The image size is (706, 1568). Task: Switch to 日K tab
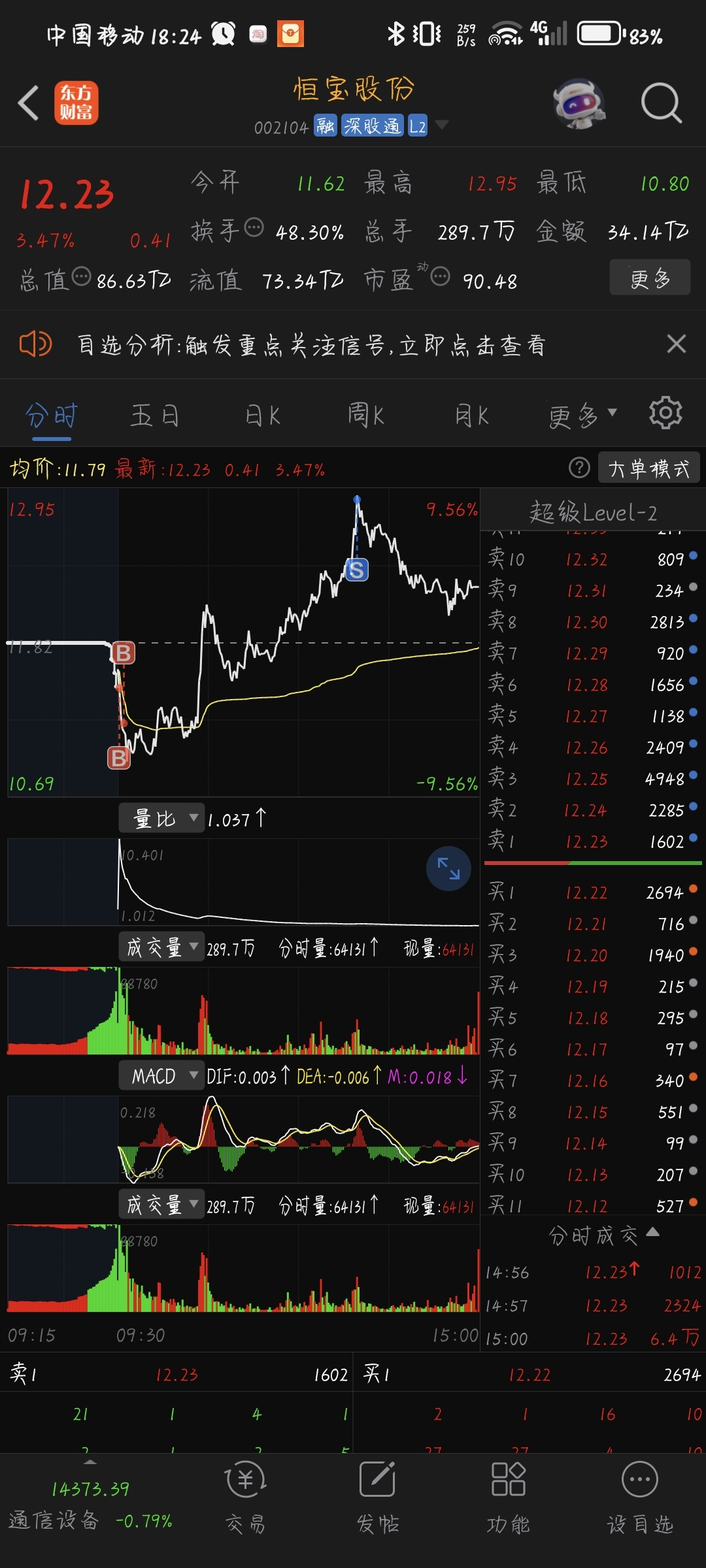[262, 416]
